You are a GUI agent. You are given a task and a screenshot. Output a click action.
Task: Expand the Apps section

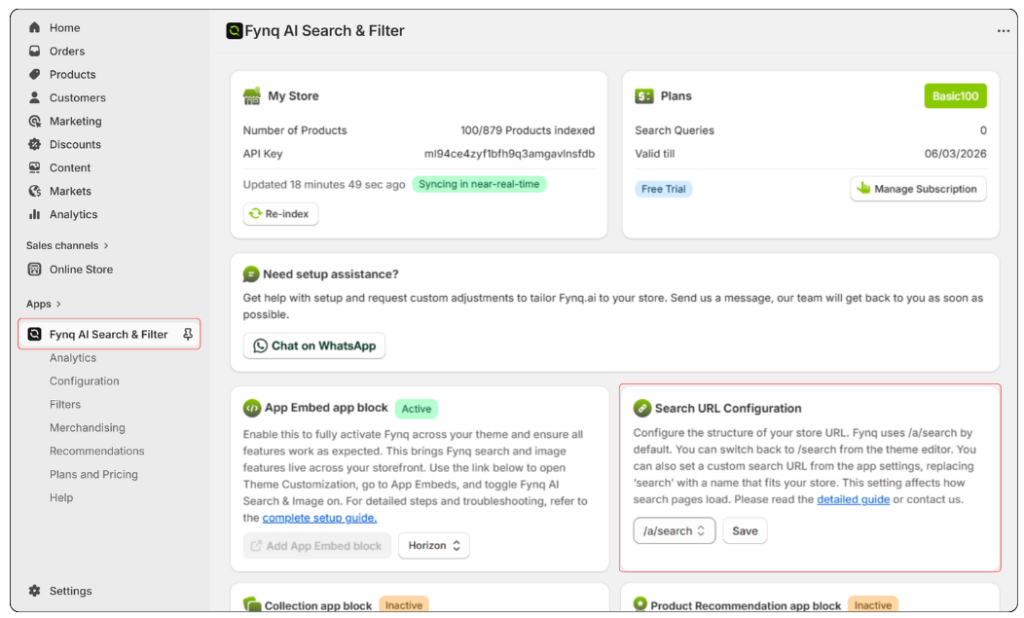pos(43,304)
